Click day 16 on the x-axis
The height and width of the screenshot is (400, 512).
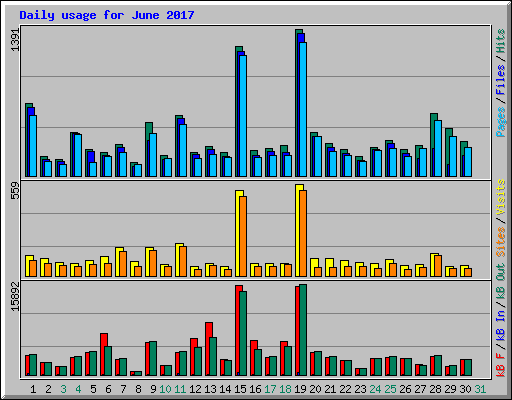click(x=255, y=389)
